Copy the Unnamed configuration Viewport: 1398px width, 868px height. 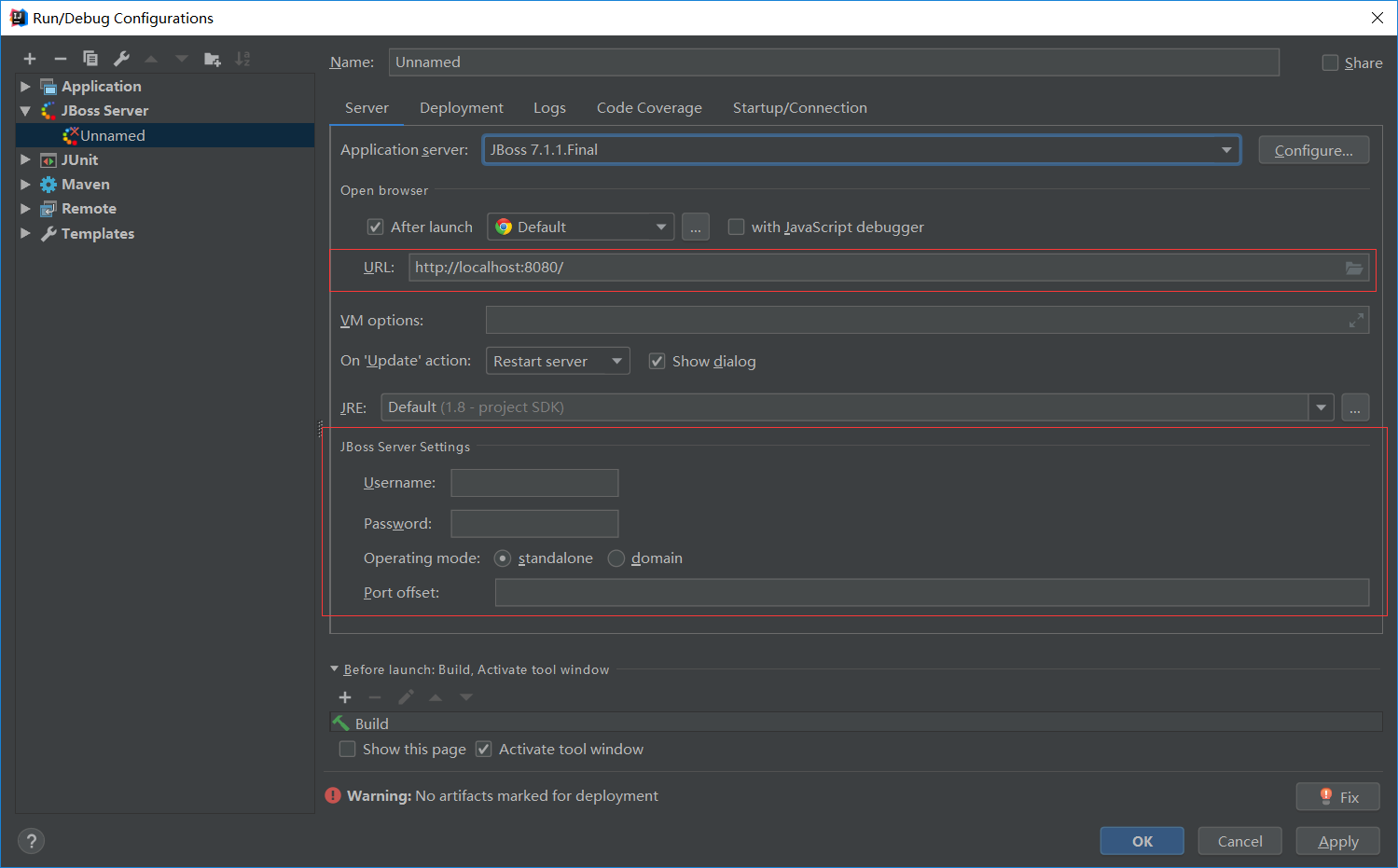click(x=90, y=58)
